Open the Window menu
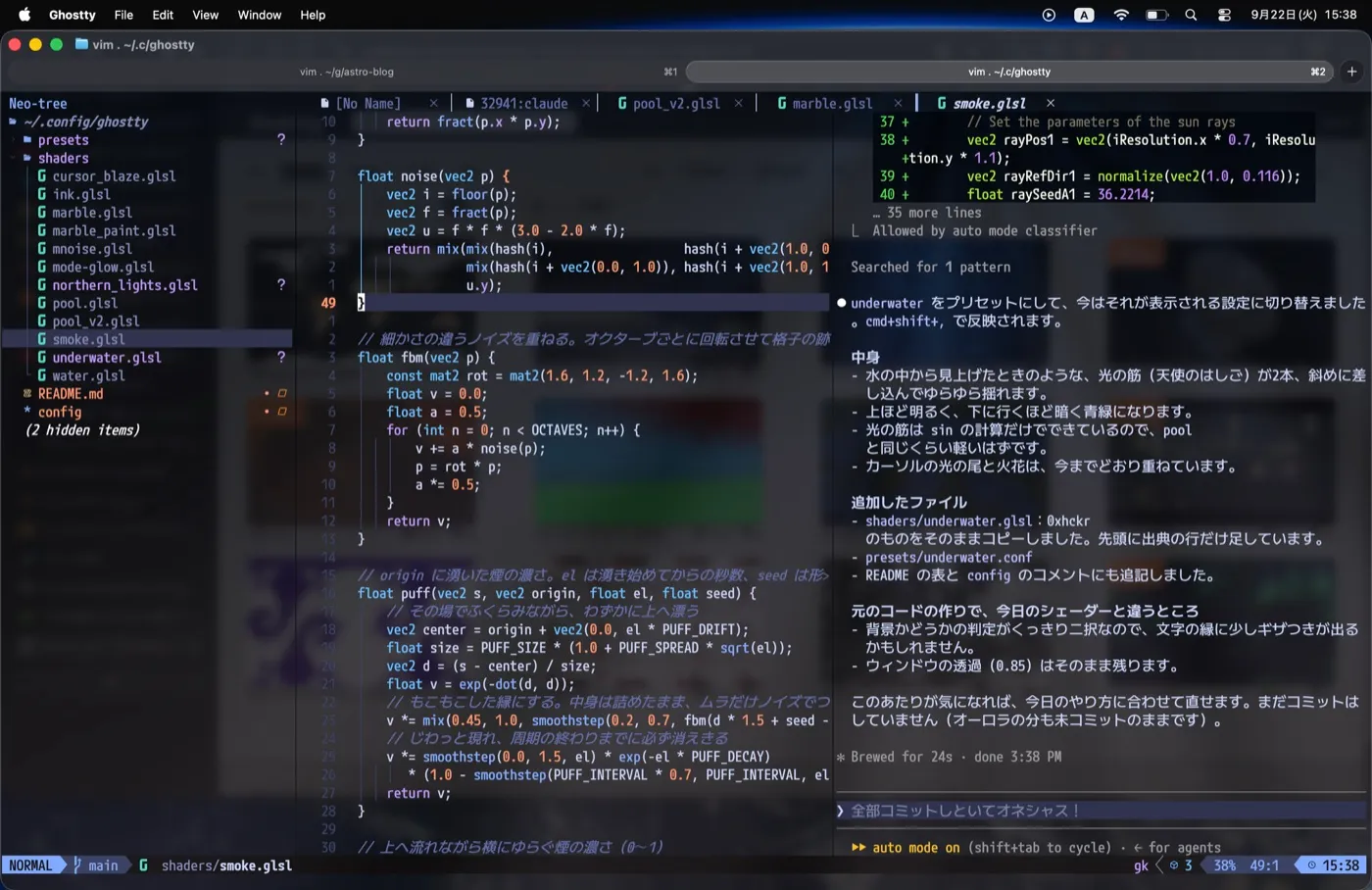Viewport: 1372px width, 890px height. click(x=260, y=15)
